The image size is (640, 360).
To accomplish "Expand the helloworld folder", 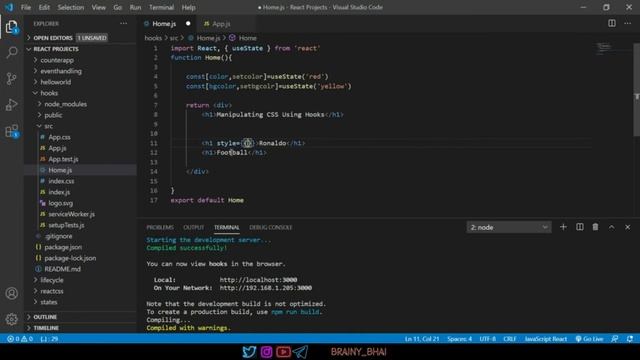I will tap(81, 82).
